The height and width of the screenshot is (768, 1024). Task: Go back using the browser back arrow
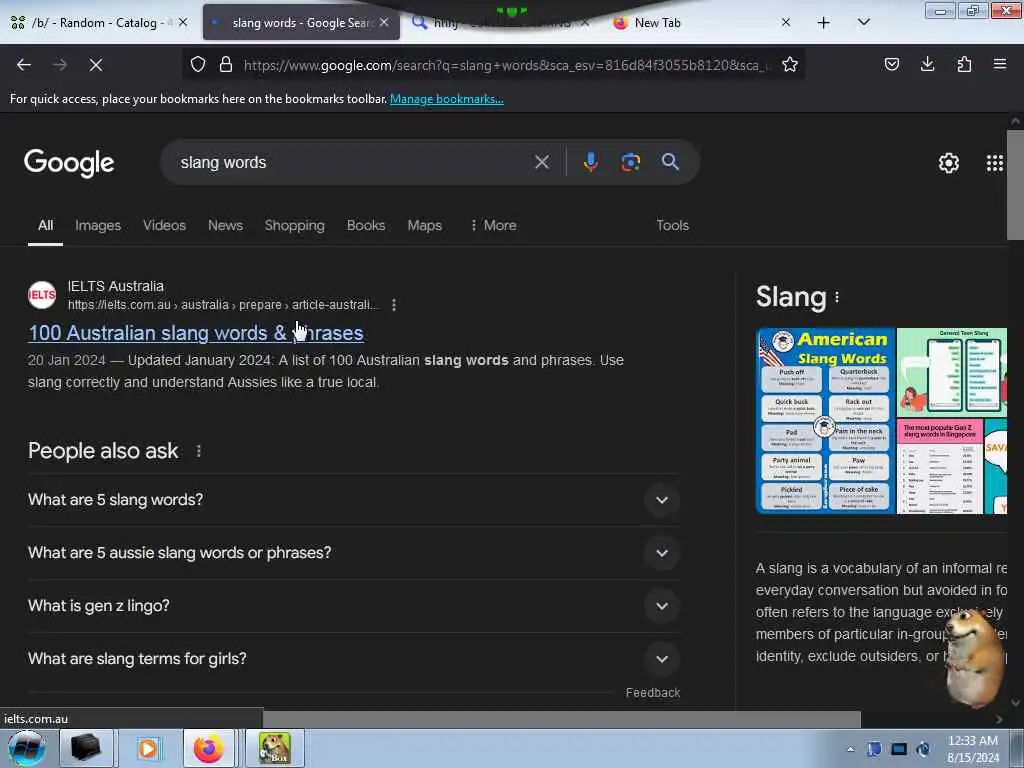(x=24, y=65)
